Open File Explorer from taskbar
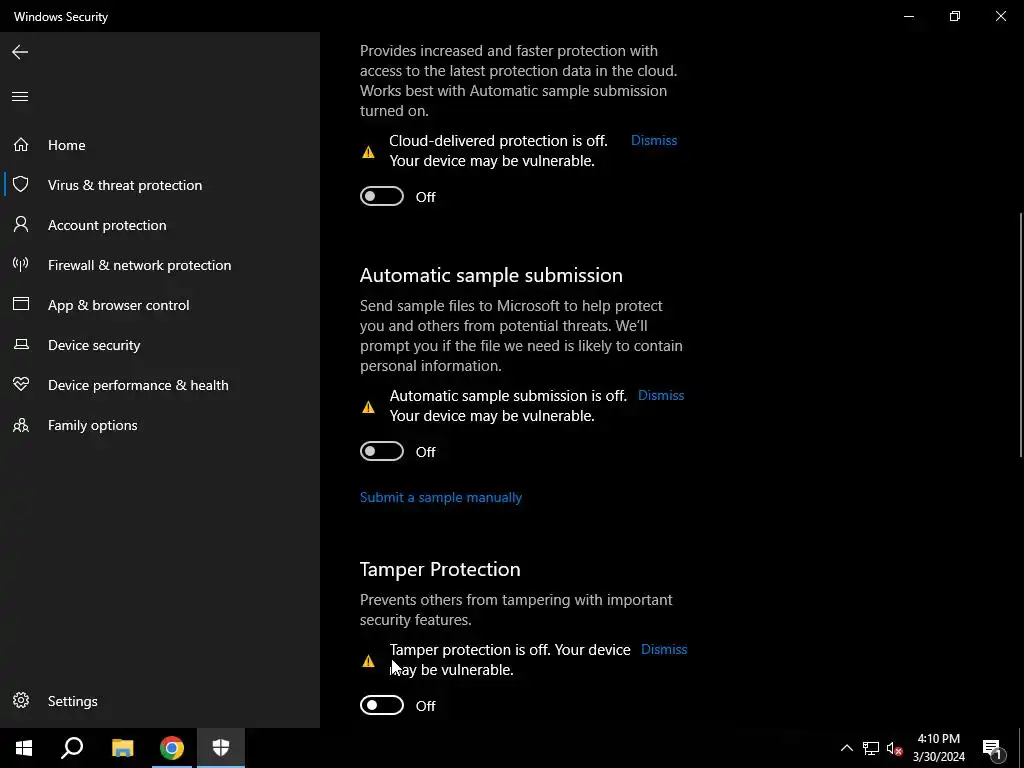 pyautogui.click(x=122, y=748)
